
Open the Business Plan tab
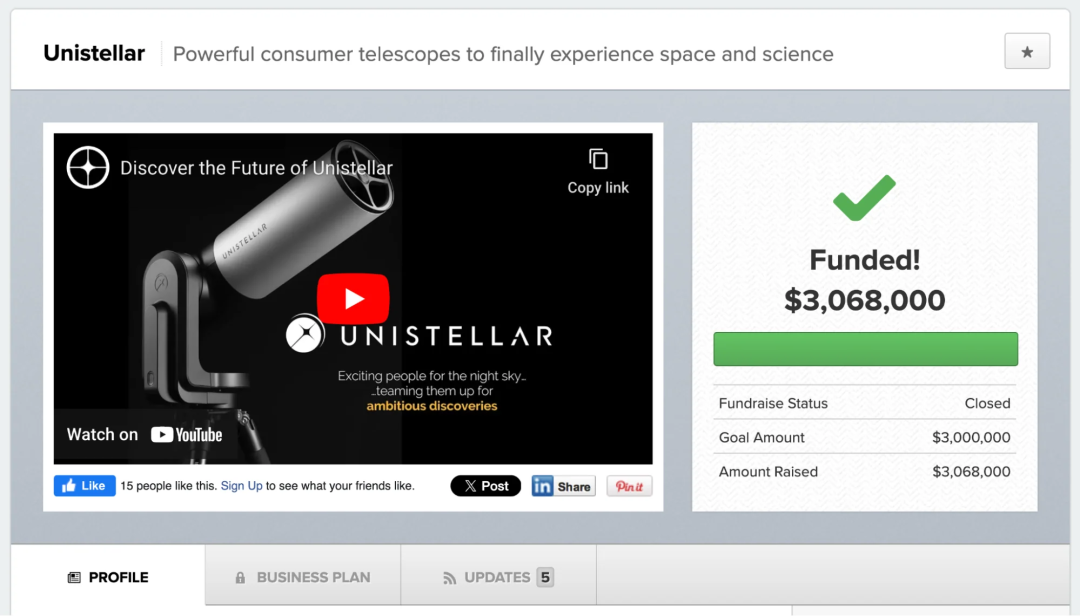click(x=303, y=577)
